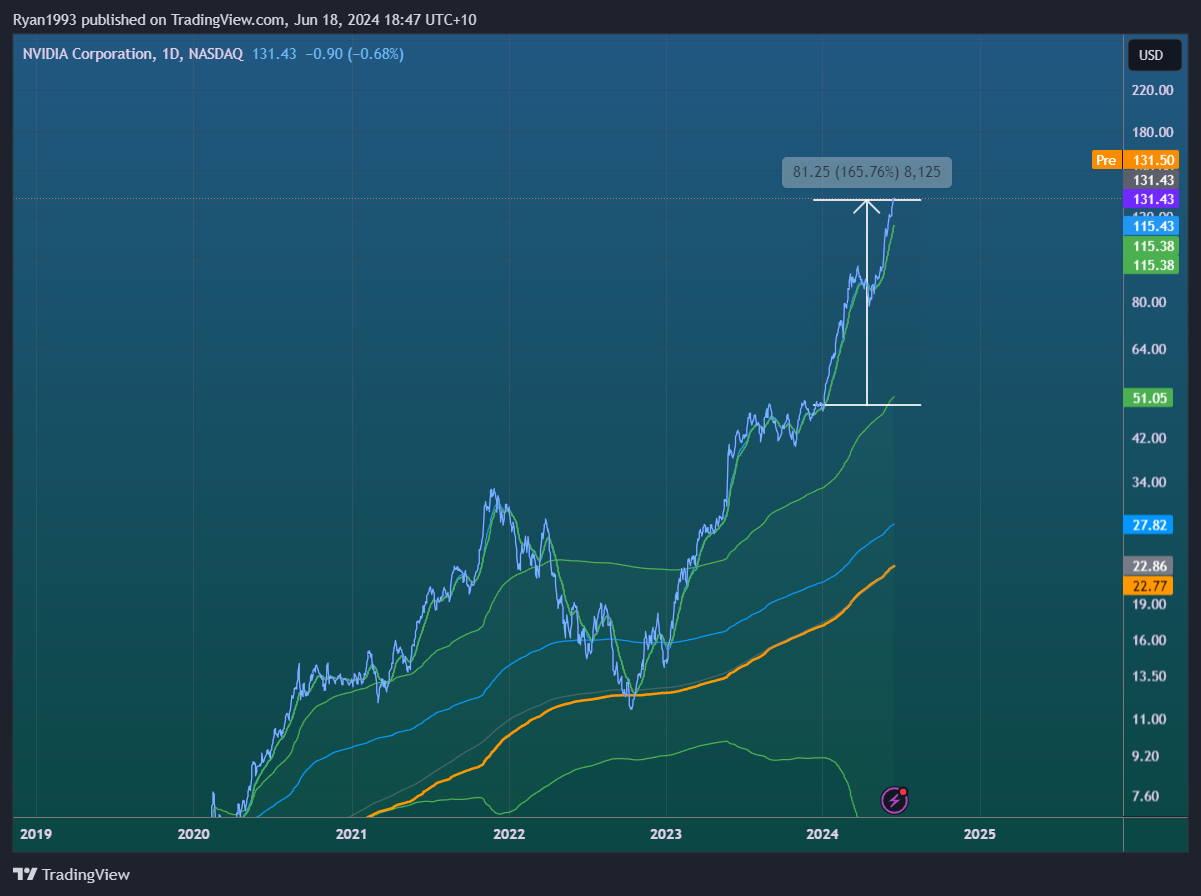Click the 2020 label on time axis

pos(193,834)
